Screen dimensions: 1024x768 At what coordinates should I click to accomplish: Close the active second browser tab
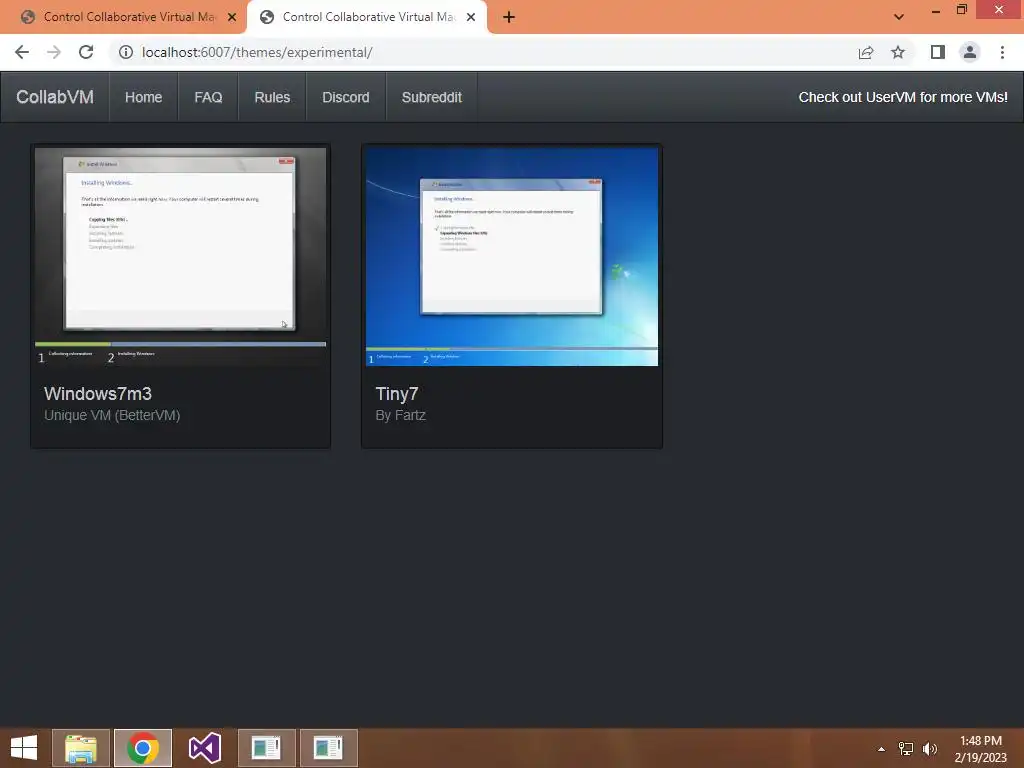click(x=471, y=18)
